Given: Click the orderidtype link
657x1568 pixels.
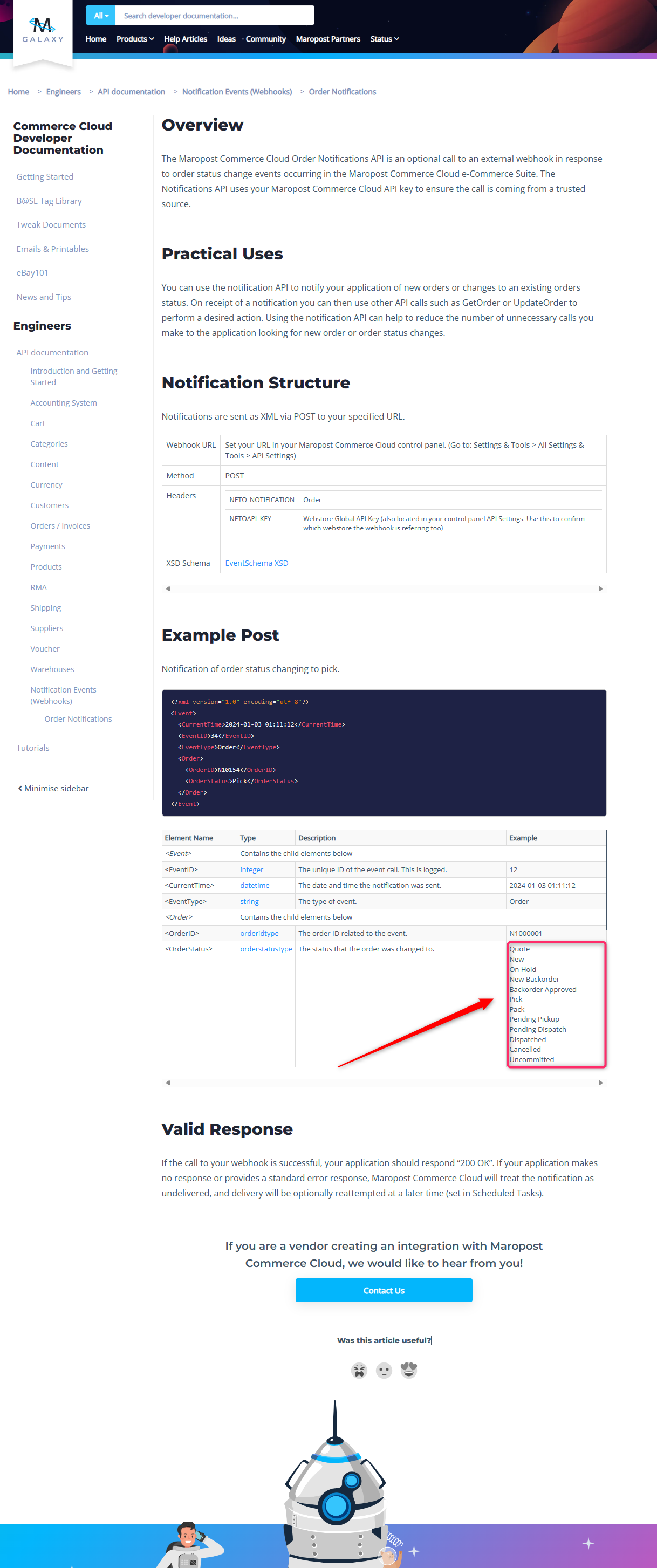Looking at the screenshot, I should click(x=259, y=934).
